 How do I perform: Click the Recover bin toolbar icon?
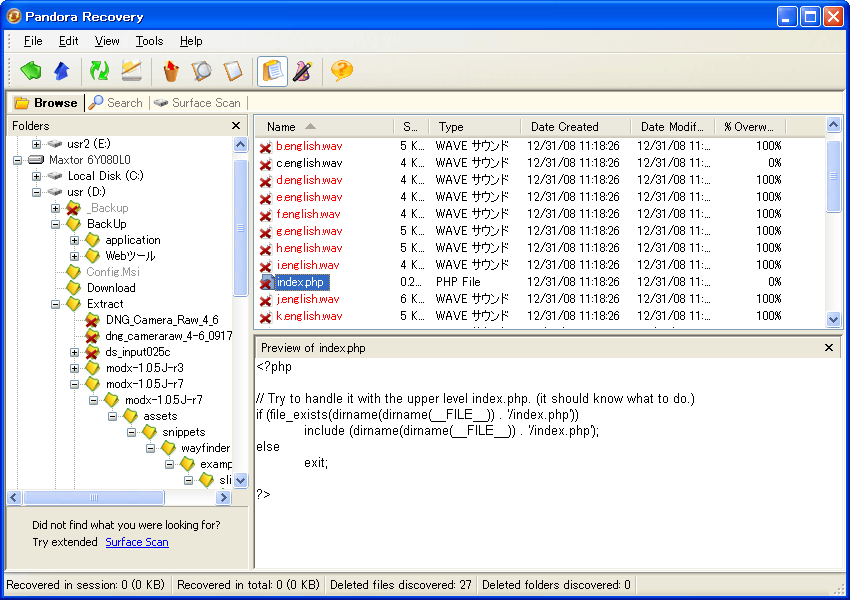pyautogui.click(x=171, y=70)
